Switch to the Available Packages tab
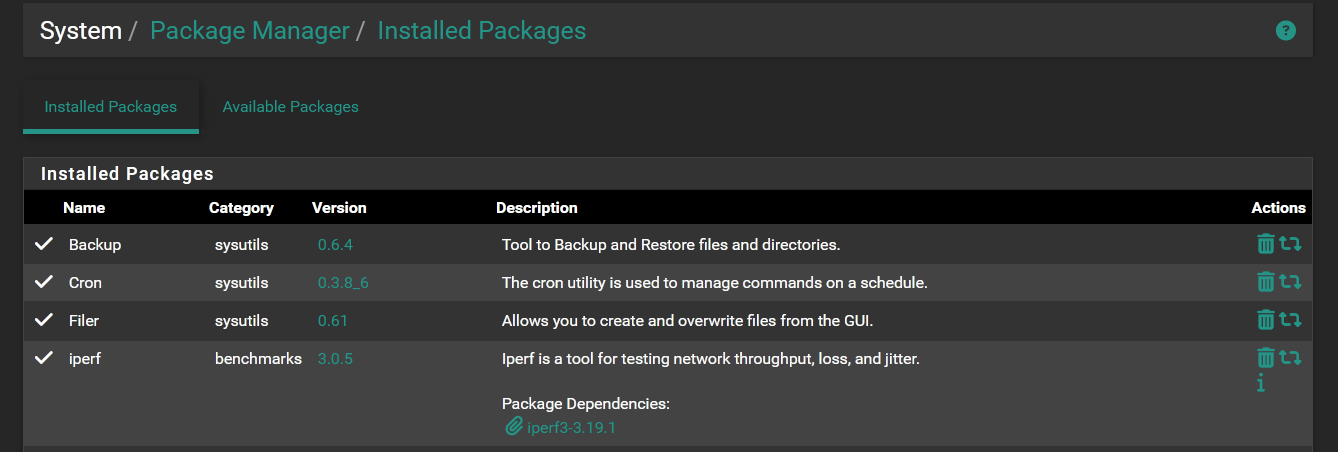Screen dimensions: 1338x452 pos(290,107)
